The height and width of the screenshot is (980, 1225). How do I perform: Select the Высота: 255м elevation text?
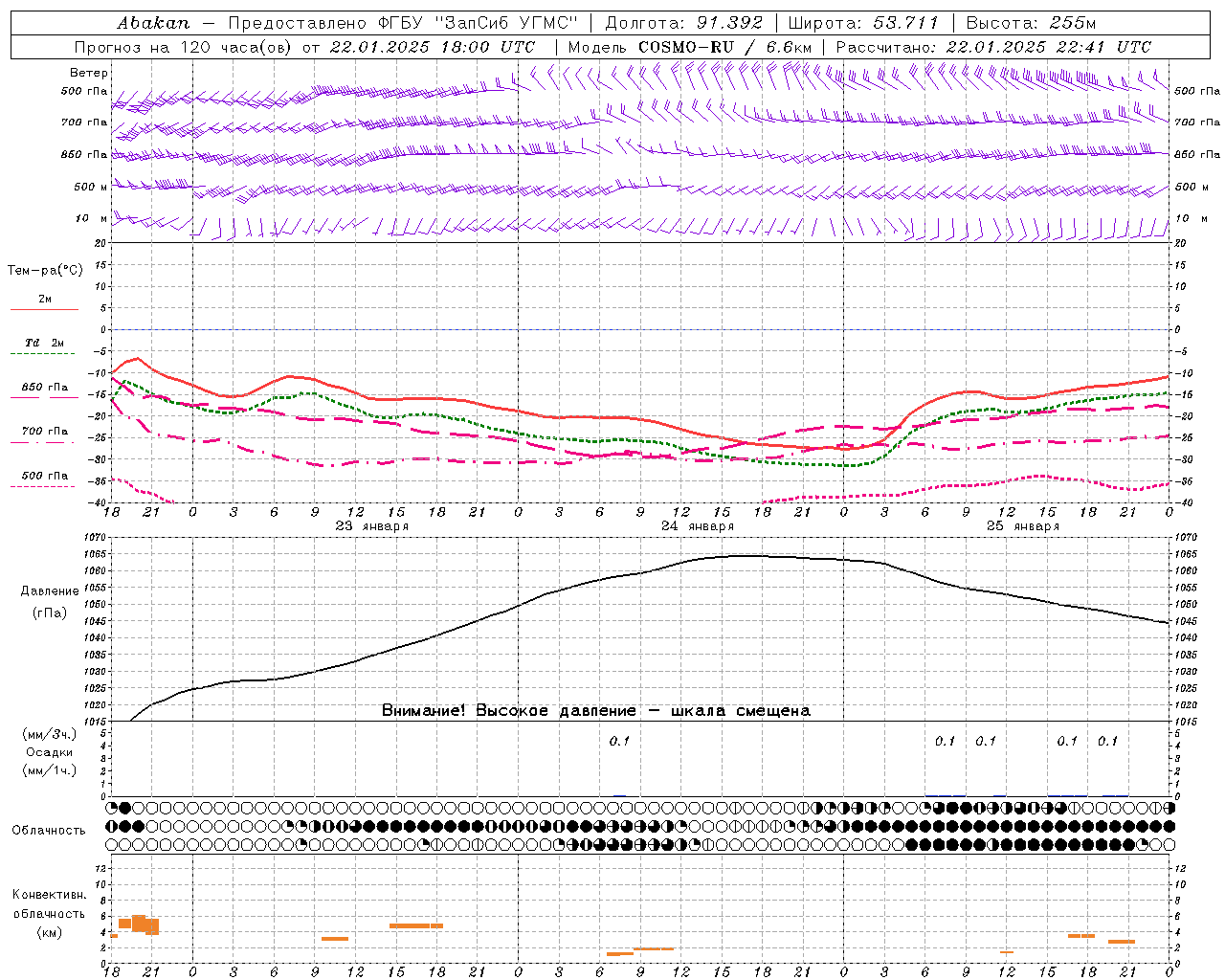tap(1030, 23)
